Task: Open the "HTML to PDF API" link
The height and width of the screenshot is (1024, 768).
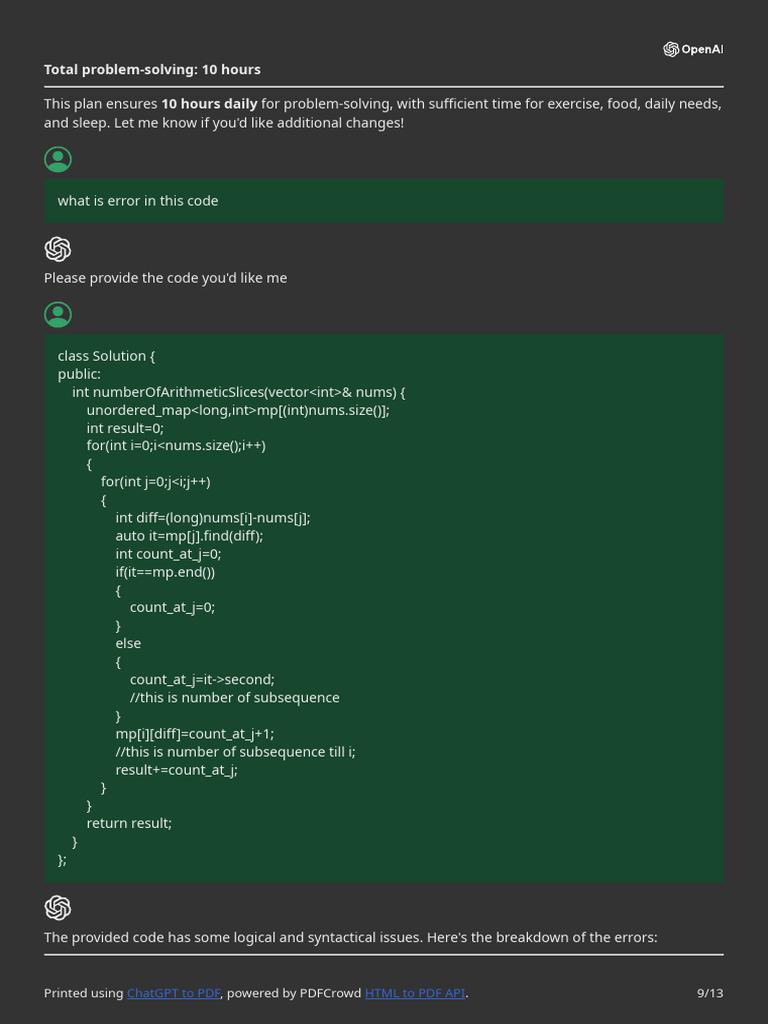Action: 415,993
